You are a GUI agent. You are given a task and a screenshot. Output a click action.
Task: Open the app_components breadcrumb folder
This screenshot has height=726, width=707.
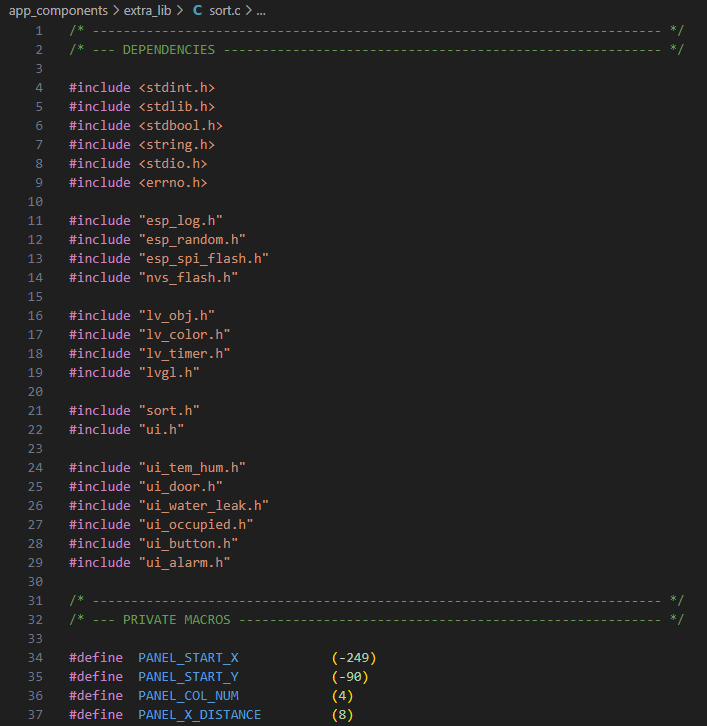click(58, 11)
